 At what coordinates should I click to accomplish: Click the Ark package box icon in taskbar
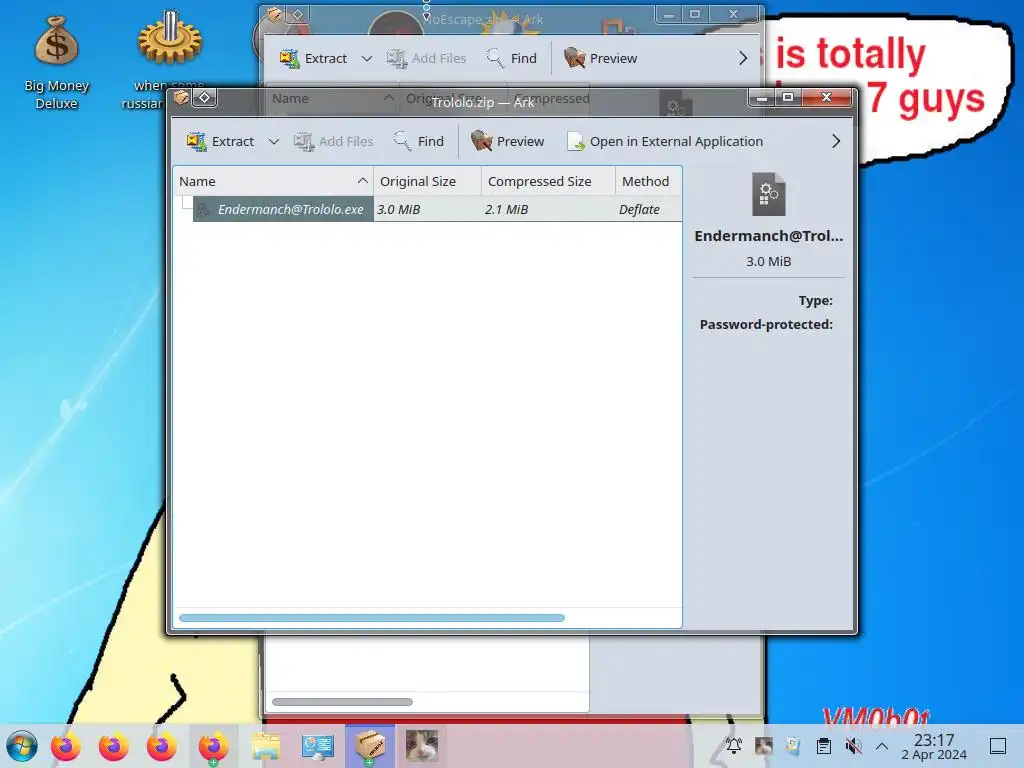click(x=370, y=746)
